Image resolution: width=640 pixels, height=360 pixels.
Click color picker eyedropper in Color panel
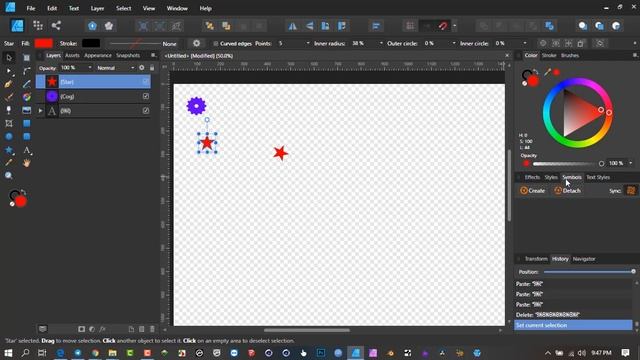point(547,72)
